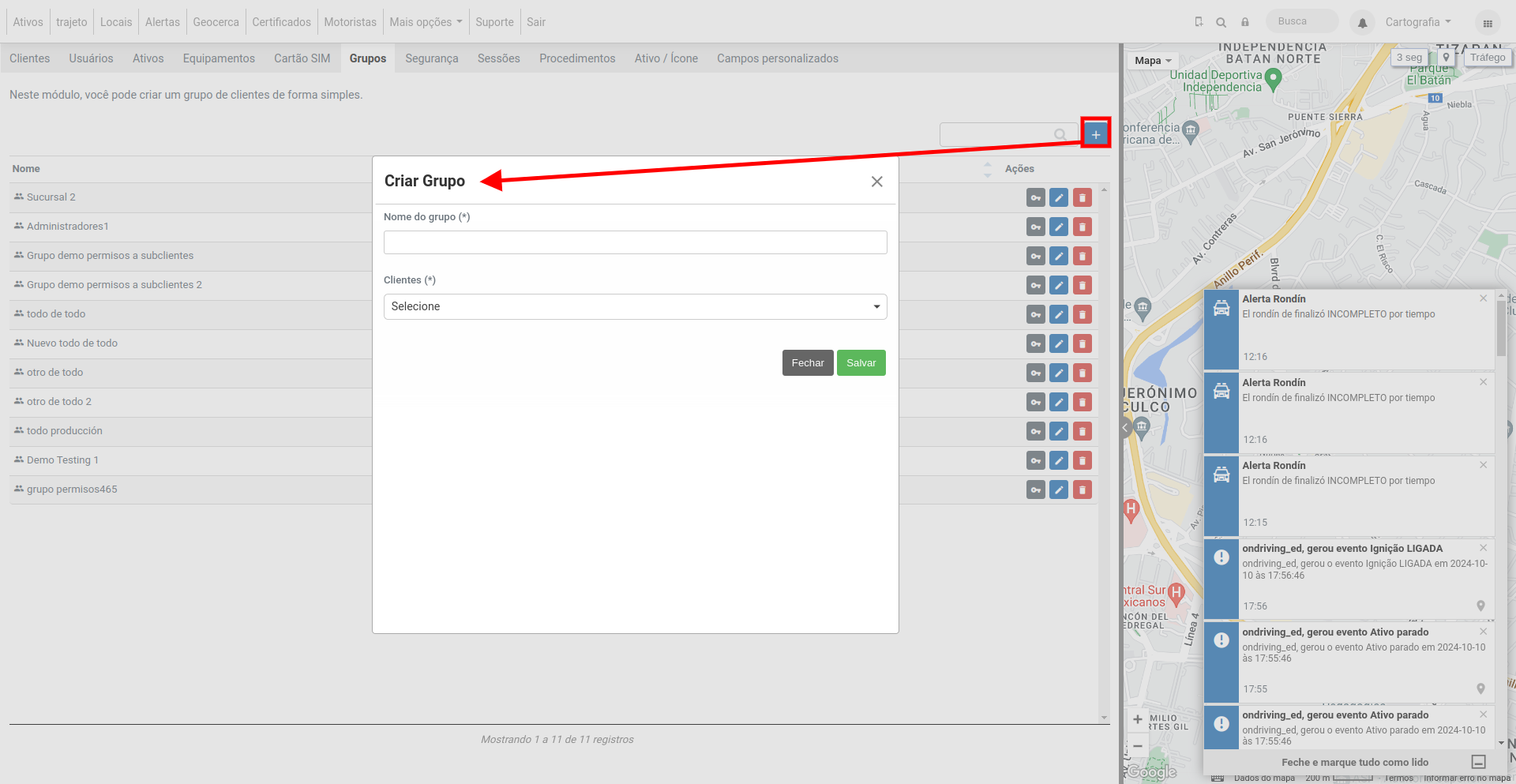
Task: Click the notification bell icon
Action: [x=1362, y=23]
